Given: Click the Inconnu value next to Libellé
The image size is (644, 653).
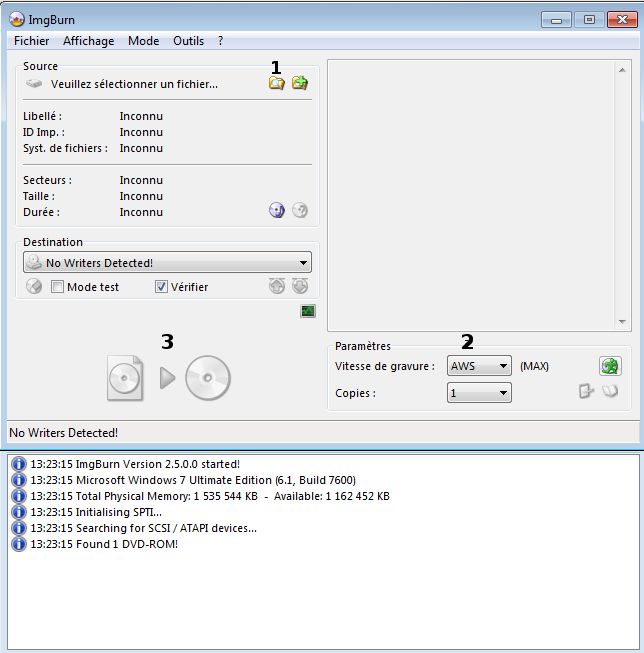Looking at the screenshot, I should [x=141, y=116].
